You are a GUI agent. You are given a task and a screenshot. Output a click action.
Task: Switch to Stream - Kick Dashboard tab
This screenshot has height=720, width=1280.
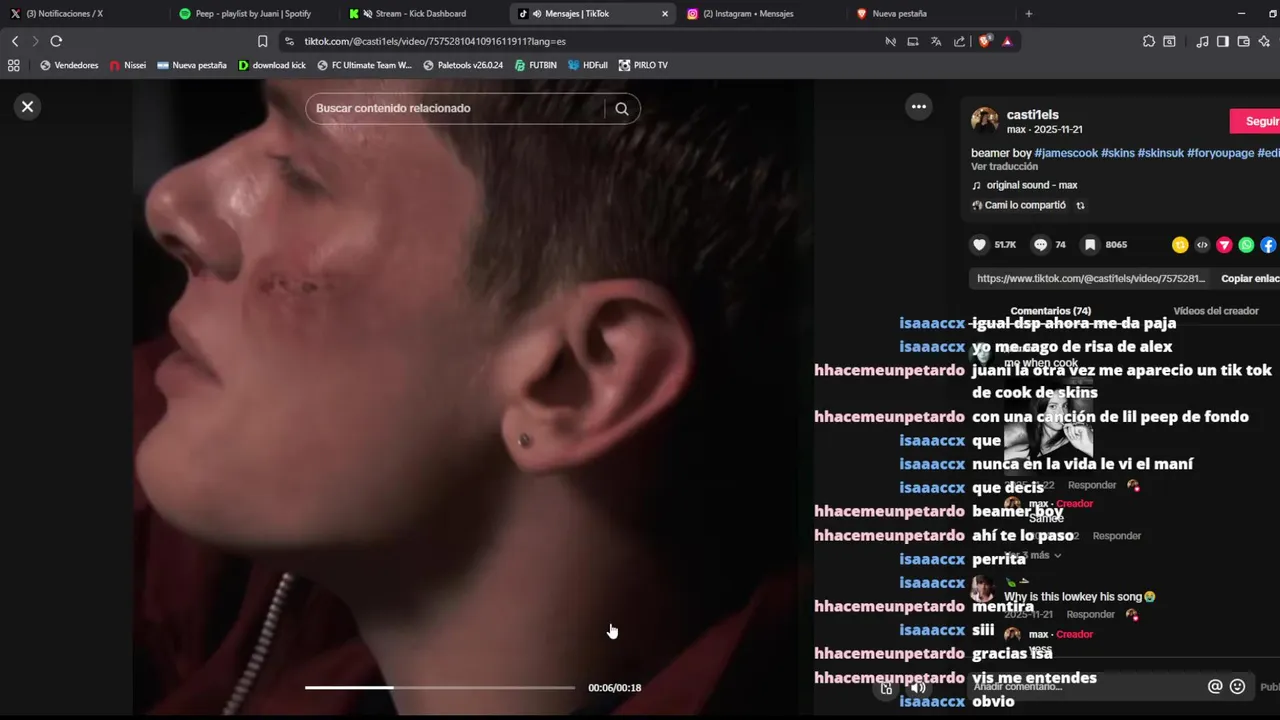click(x=422, y=13)
